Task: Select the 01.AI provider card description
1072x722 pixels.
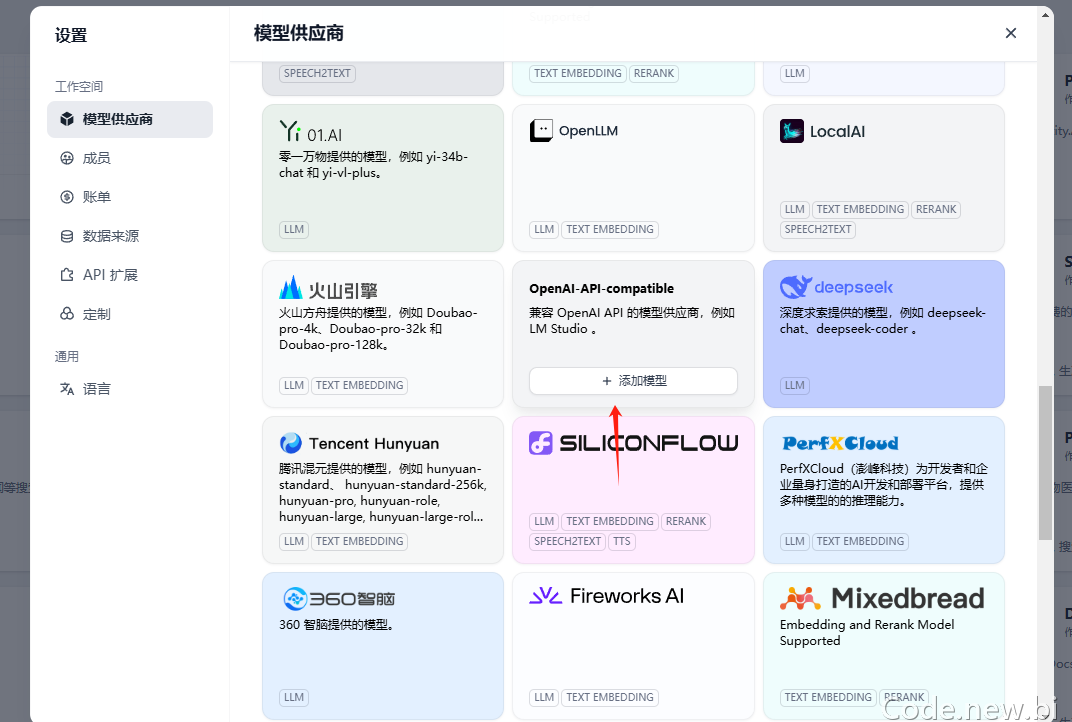Action: click(373, 165)
